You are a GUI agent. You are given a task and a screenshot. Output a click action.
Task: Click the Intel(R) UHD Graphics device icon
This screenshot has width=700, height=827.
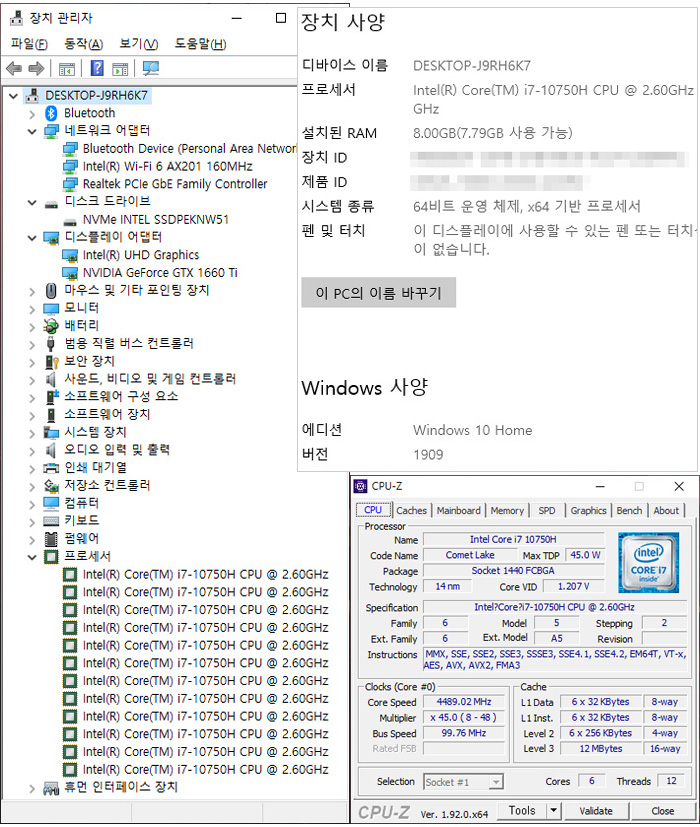(x=70, y=255)
